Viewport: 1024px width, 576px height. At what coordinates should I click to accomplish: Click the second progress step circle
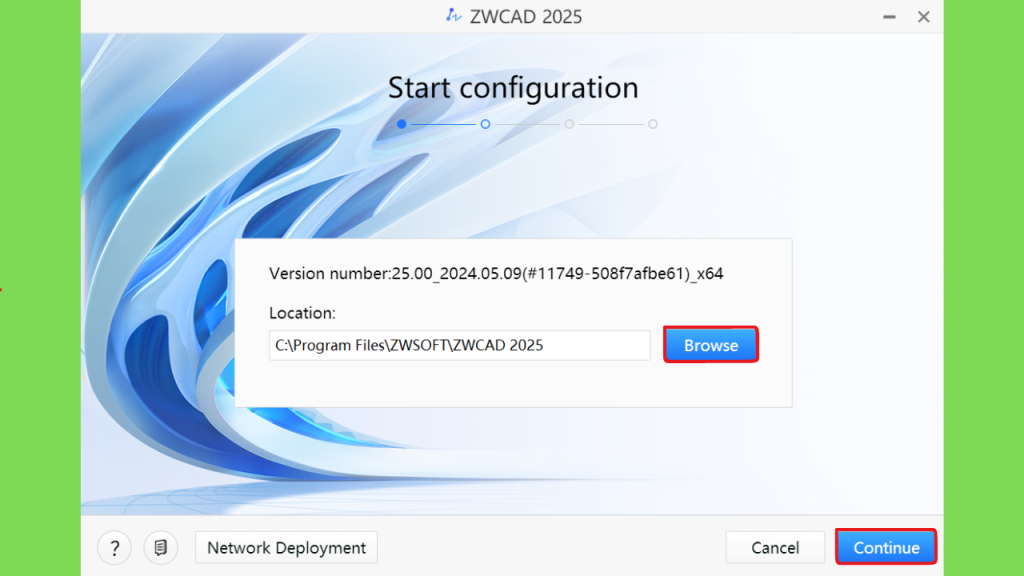(x=485, y=124)
